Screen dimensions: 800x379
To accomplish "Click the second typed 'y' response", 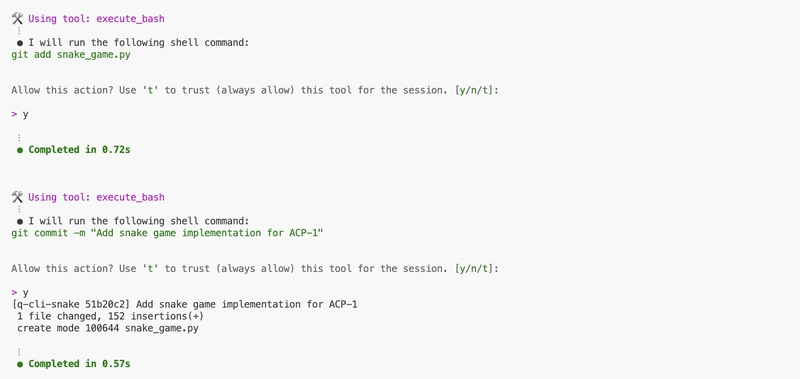I will tap(26, 293).
